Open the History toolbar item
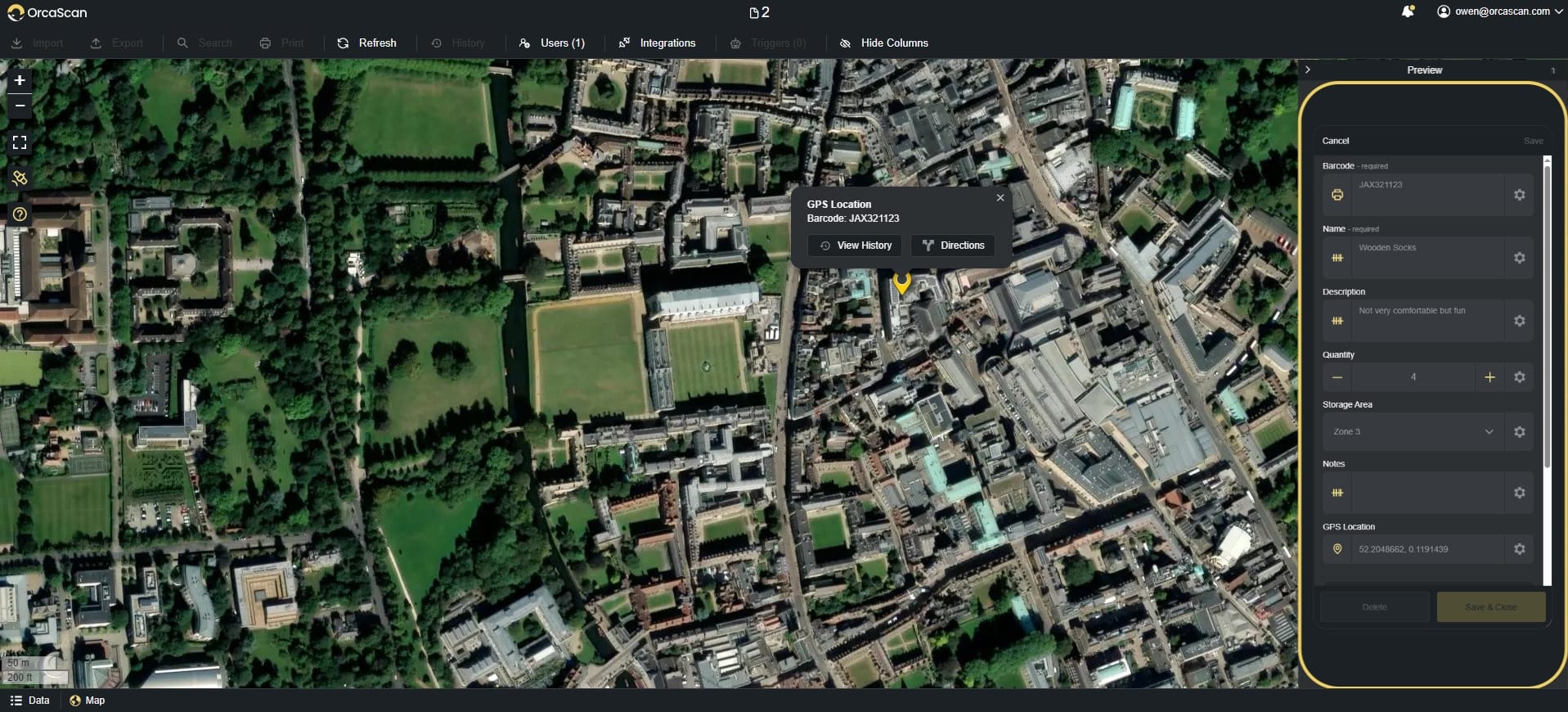 458,43
